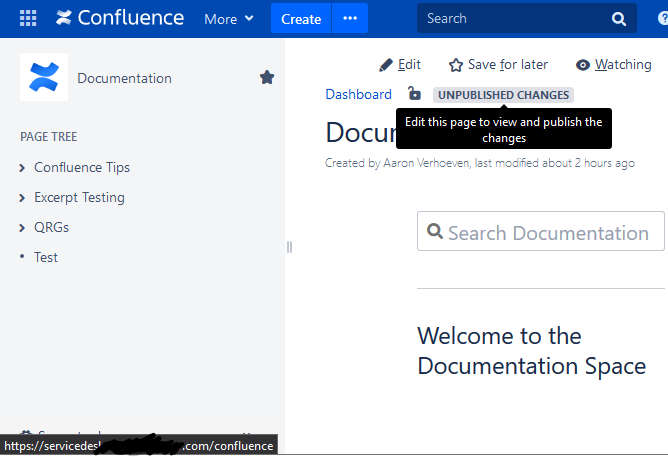This screenshot has width=668, height=457.
Task: Expand the Excerpt Testing tree item
Action: click(x=22, y=198)
